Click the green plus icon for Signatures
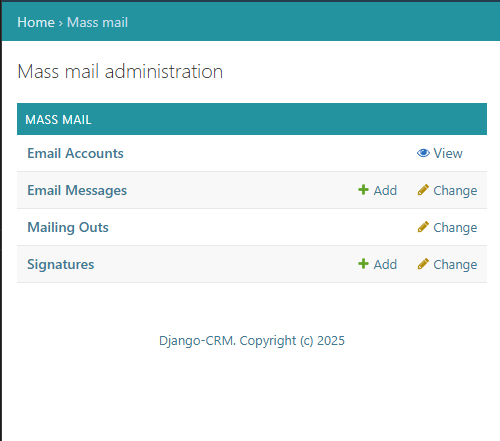500x441 pixels. point(363,264)
